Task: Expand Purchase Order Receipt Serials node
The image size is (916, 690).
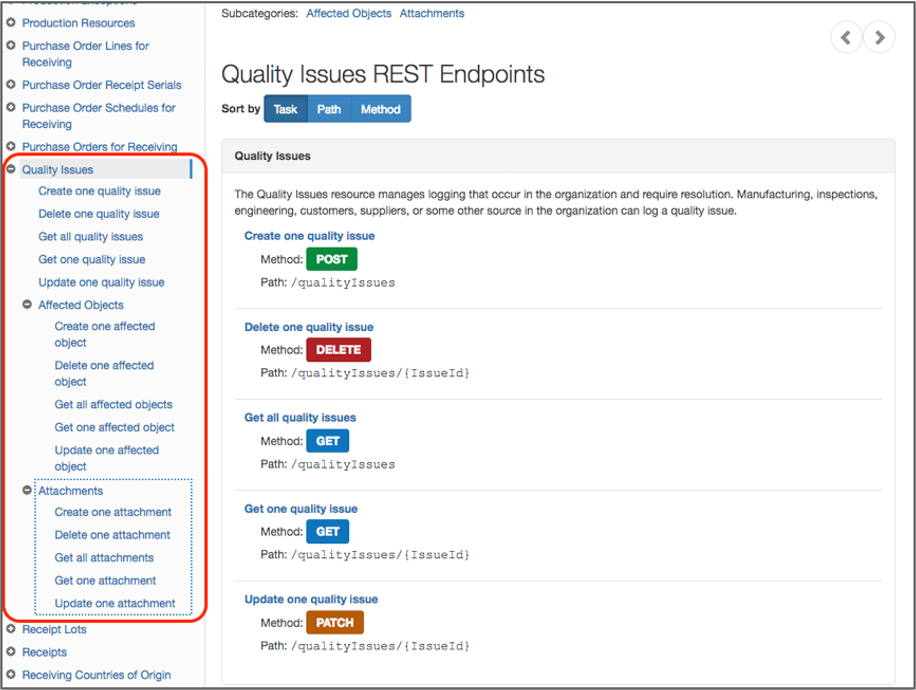Action: [11, 85]
